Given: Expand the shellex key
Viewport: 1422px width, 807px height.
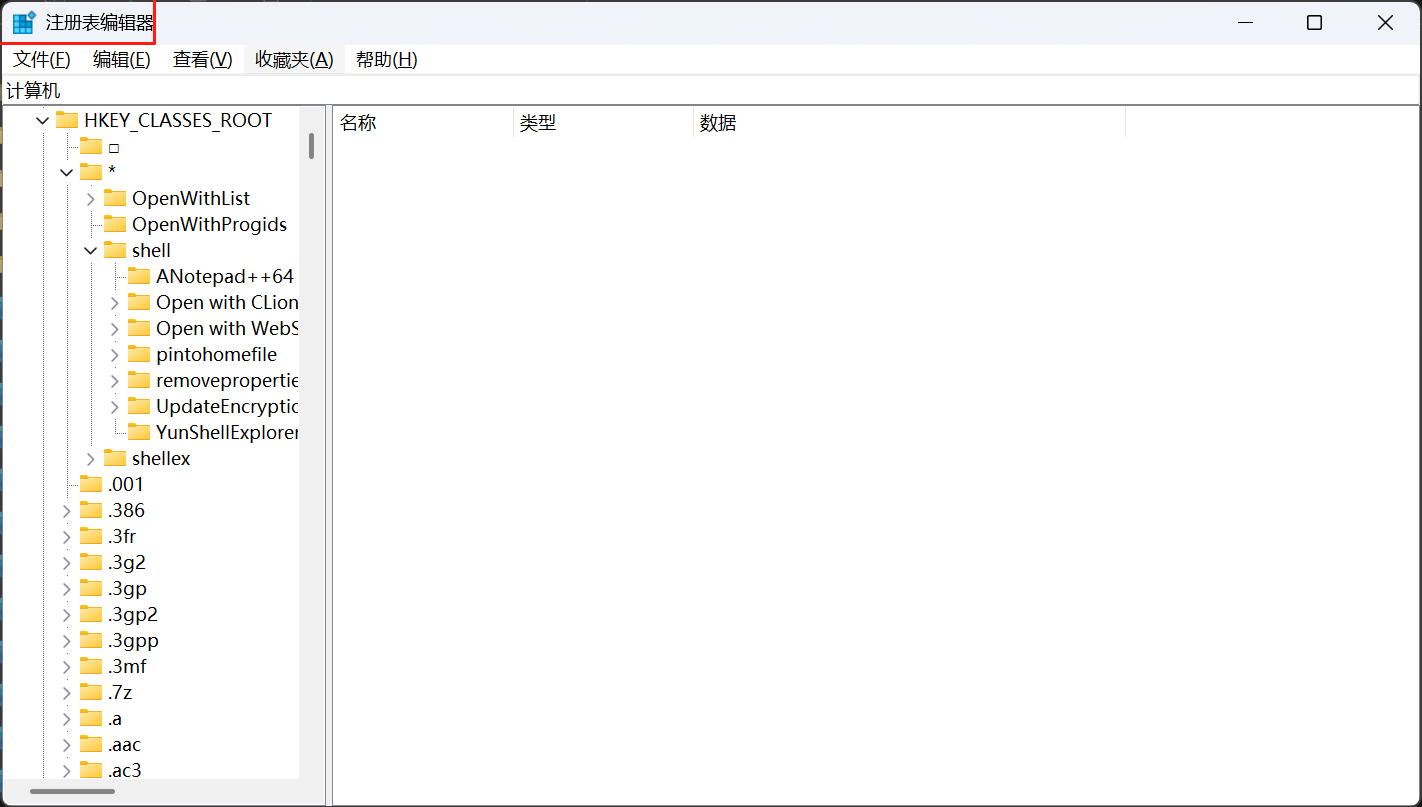Looking at the screenshot, I should [x=90, y=459].
